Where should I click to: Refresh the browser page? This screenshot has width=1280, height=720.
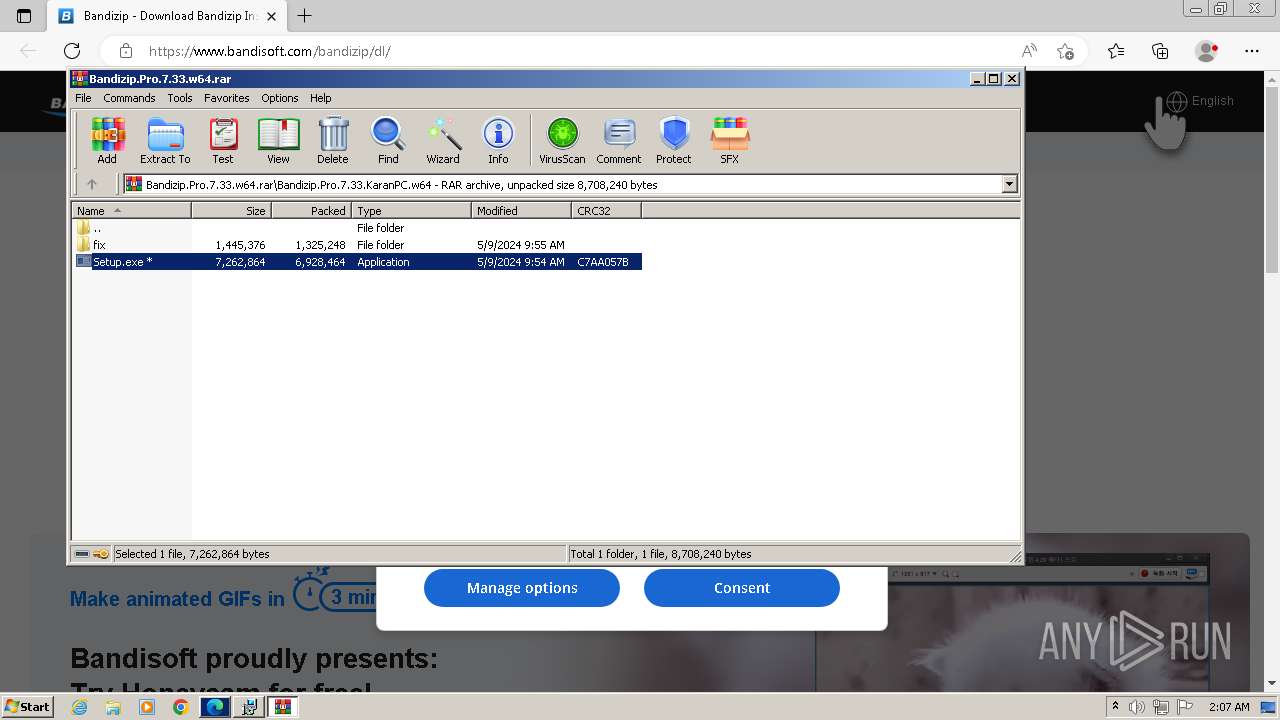tap(72, 51)
